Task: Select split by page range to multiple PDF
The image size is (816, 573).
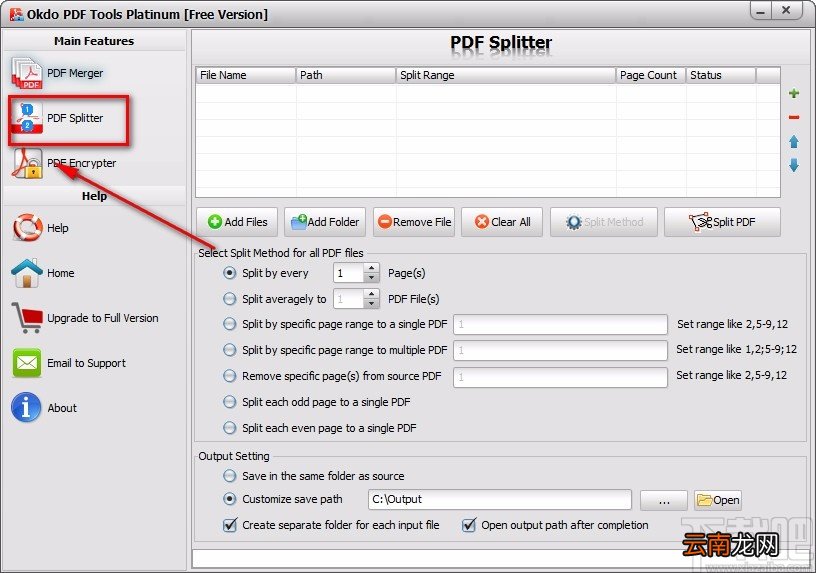Action: click(230, 350)
